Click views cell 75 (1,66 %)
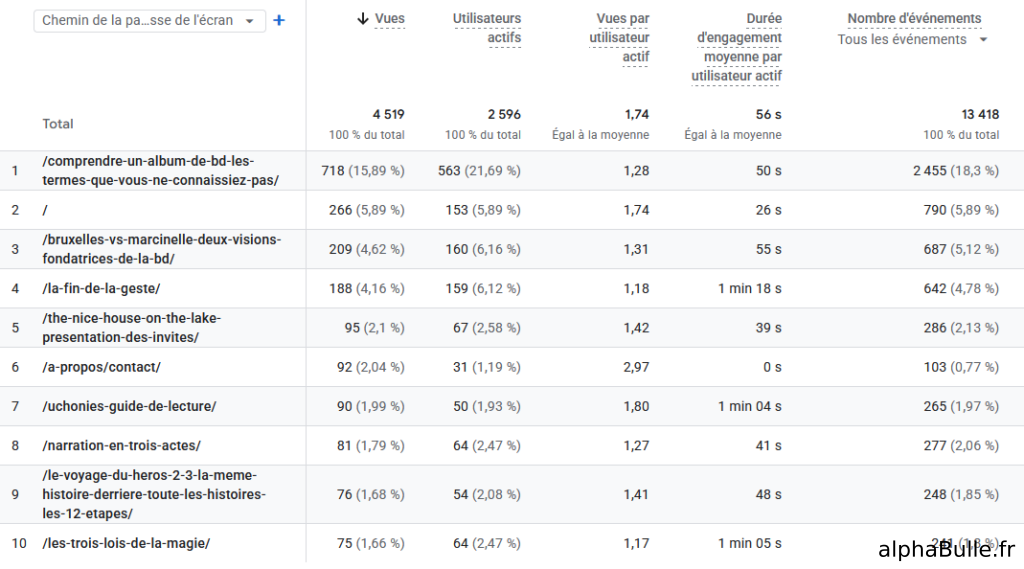This screenshot has width=1024, height=569. [370, 544]
